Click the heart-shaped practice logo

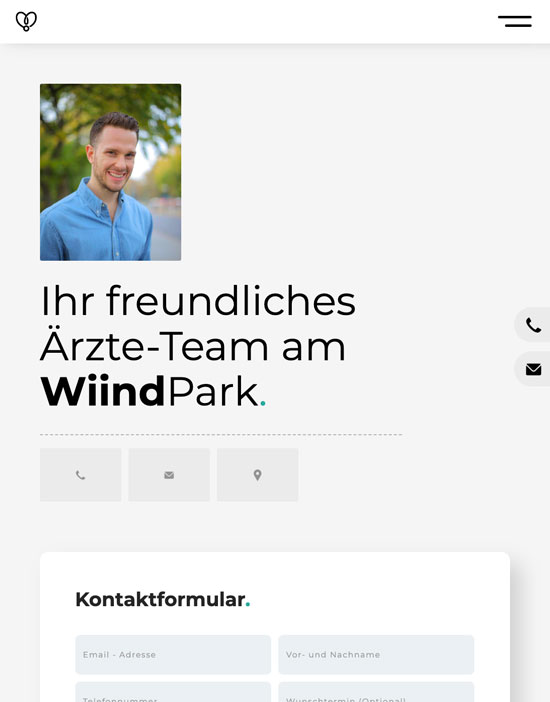pyautogui.click(x=26, y=21)
